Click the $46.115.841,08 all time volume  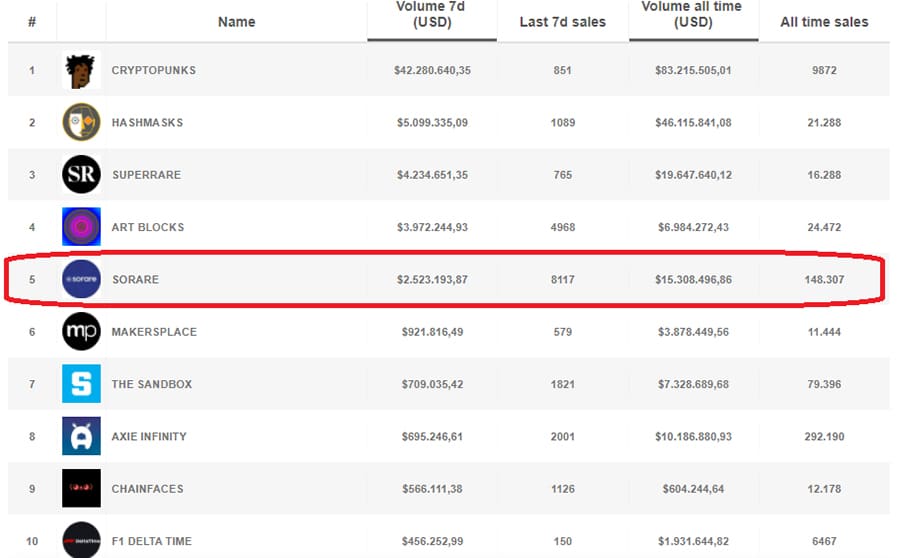click(x=693, y=122)
